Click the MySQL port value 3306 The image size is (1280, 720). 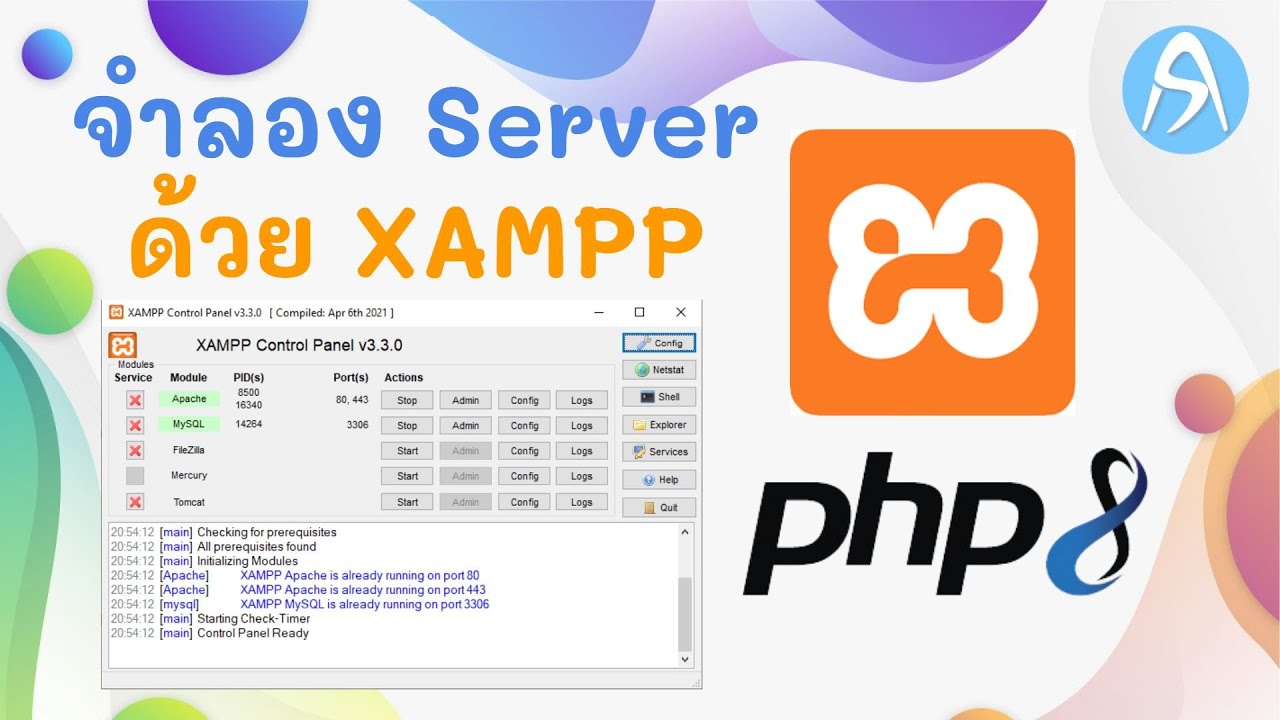click(357, 424)
